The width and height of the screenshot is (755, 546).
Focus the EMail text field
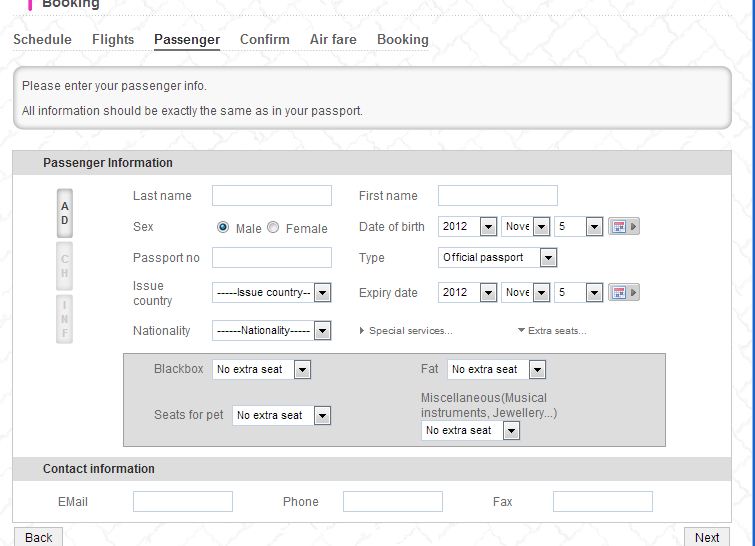[x=183, y=502]
